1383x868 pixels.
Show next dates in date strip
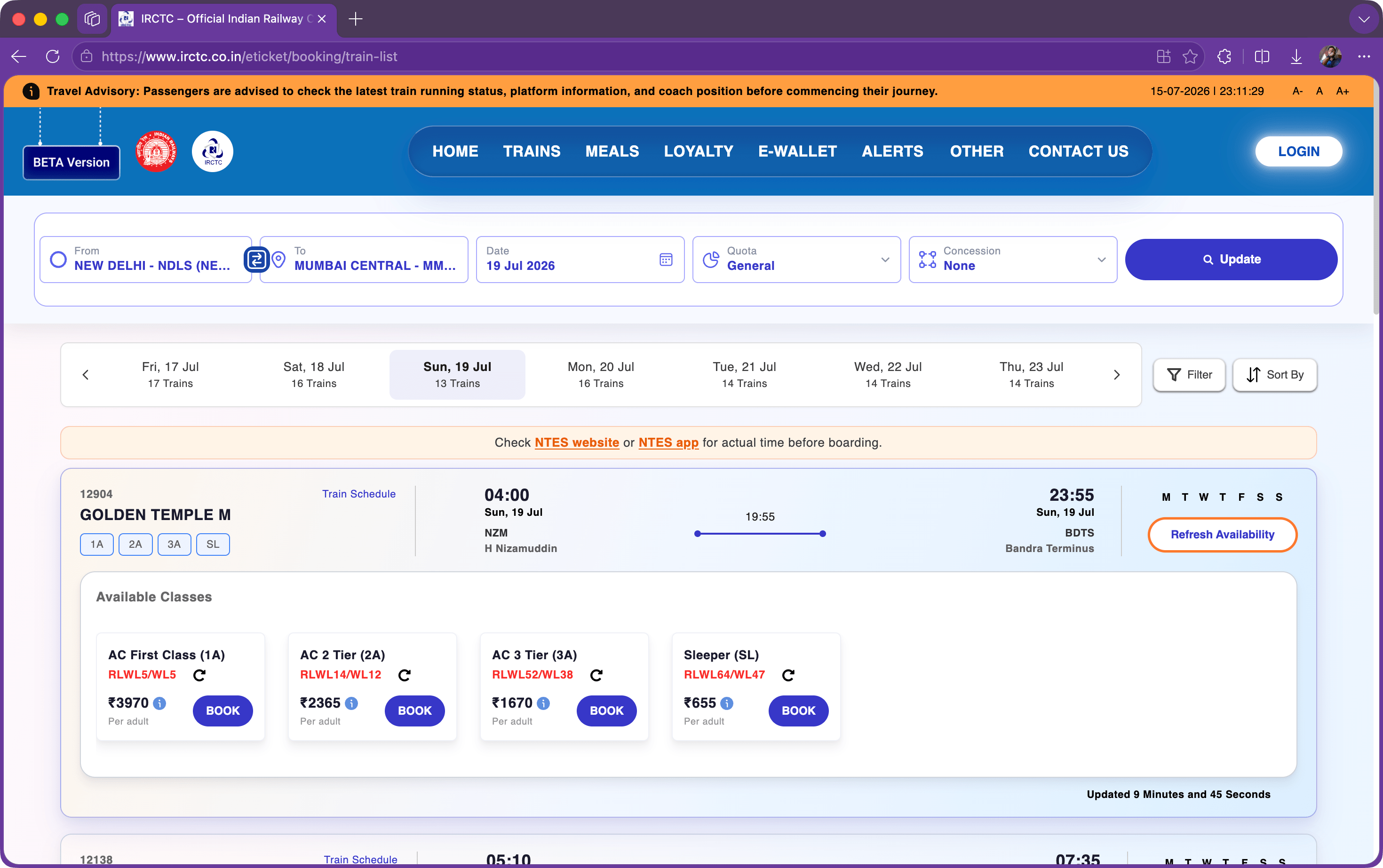(1116, 375)
